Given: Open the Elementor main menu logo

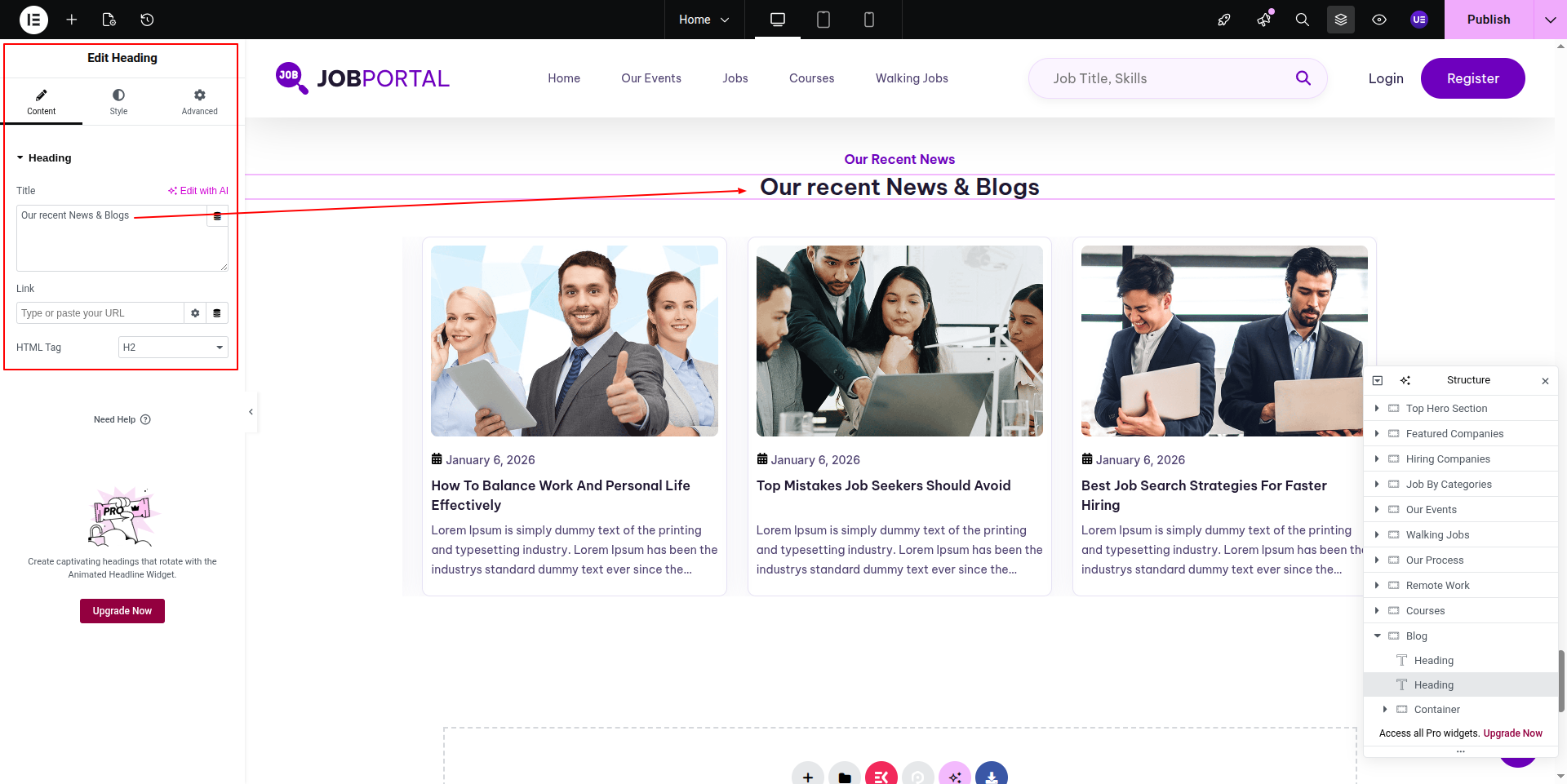Looking at the screenshot, I should coord(33,20).
